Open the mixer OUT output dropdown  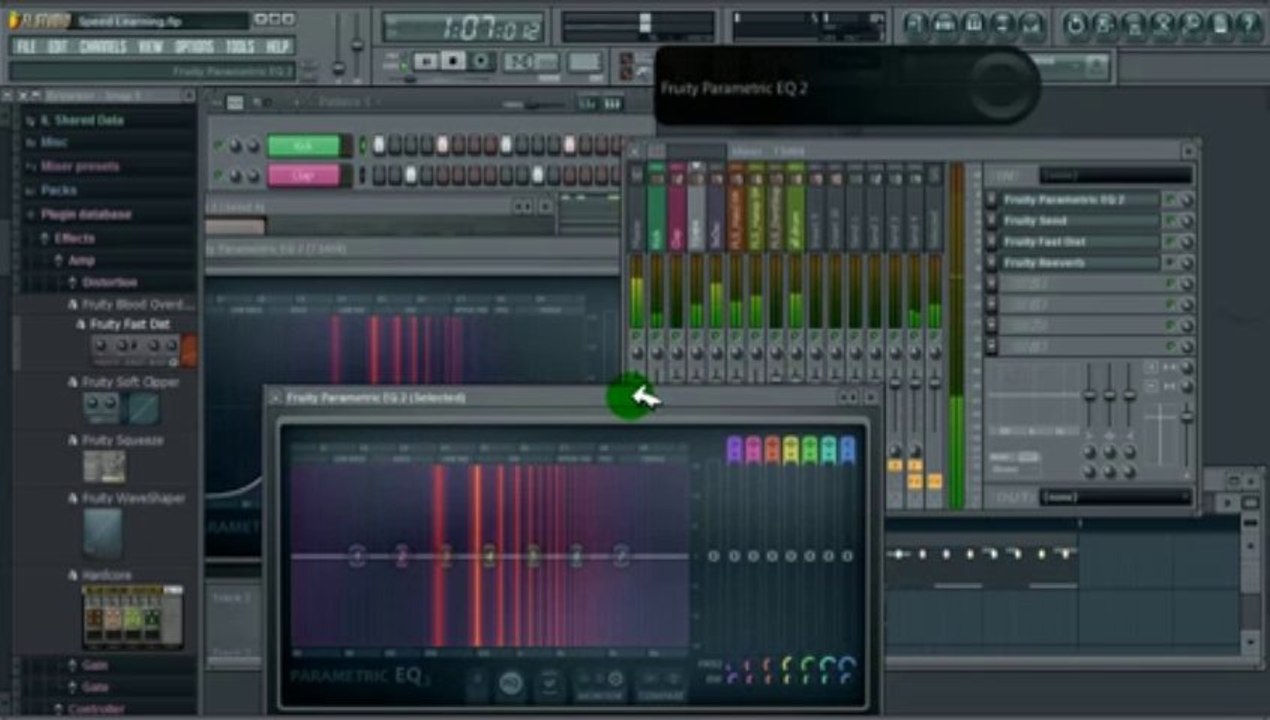(x=1115, y=496)
